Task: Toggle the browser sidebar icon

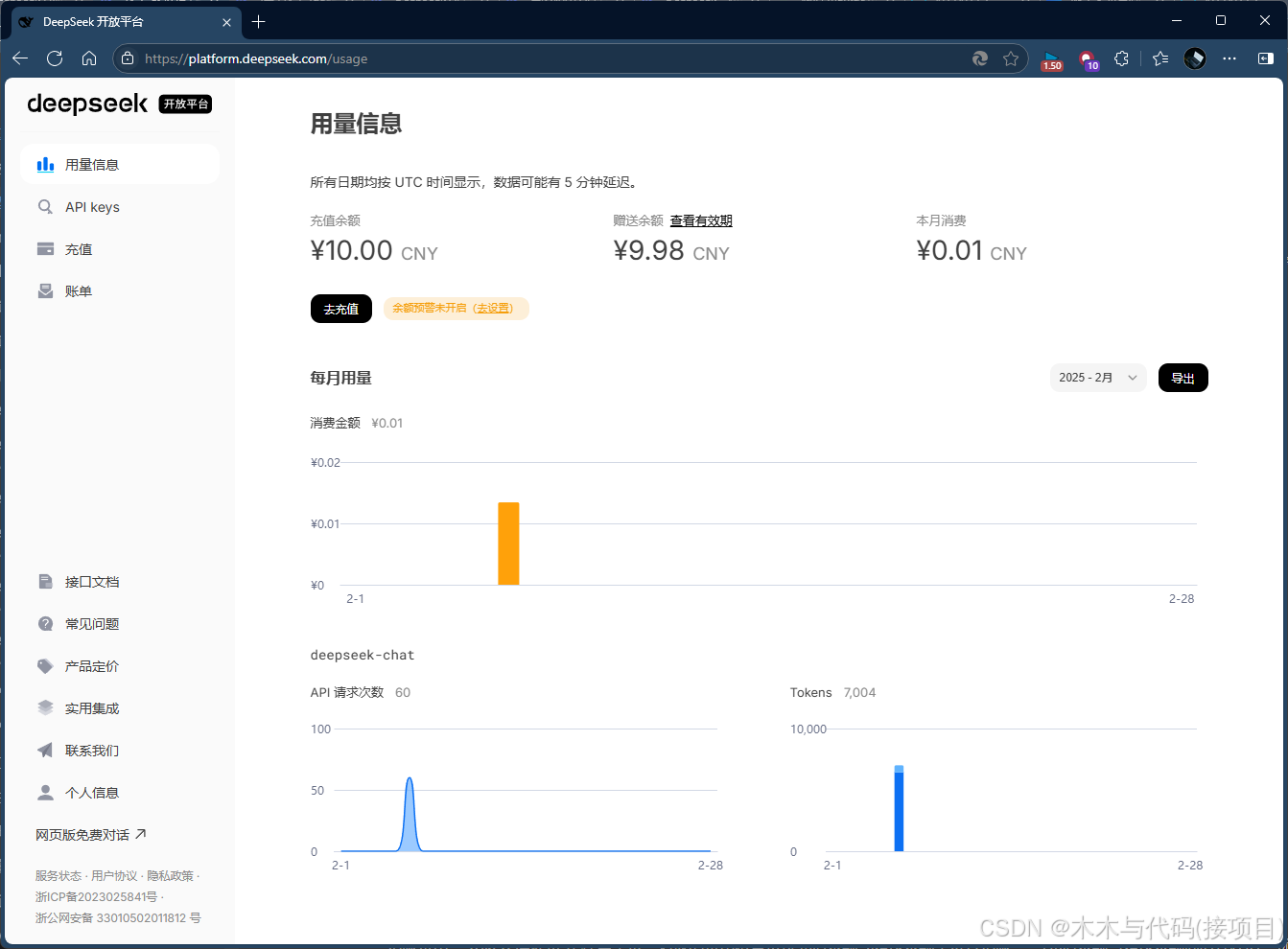Action: [1265, 58]
